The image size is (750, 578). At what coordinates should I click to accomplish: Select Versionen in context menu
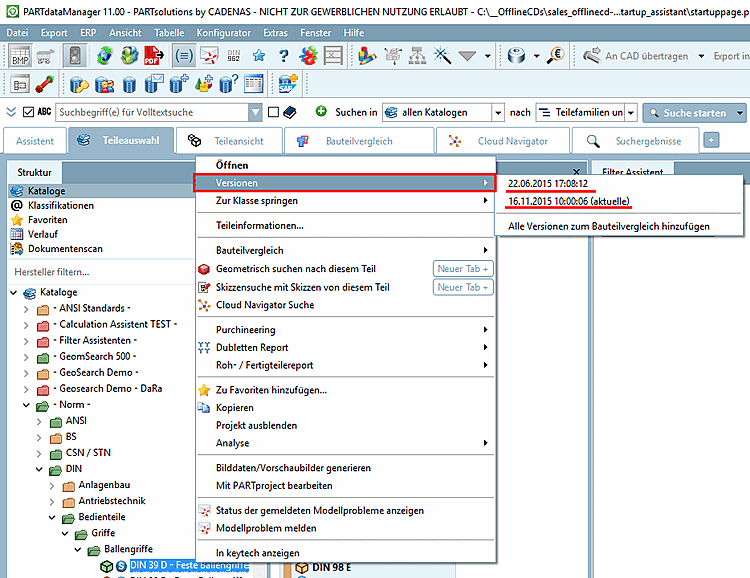coord(345,183)
